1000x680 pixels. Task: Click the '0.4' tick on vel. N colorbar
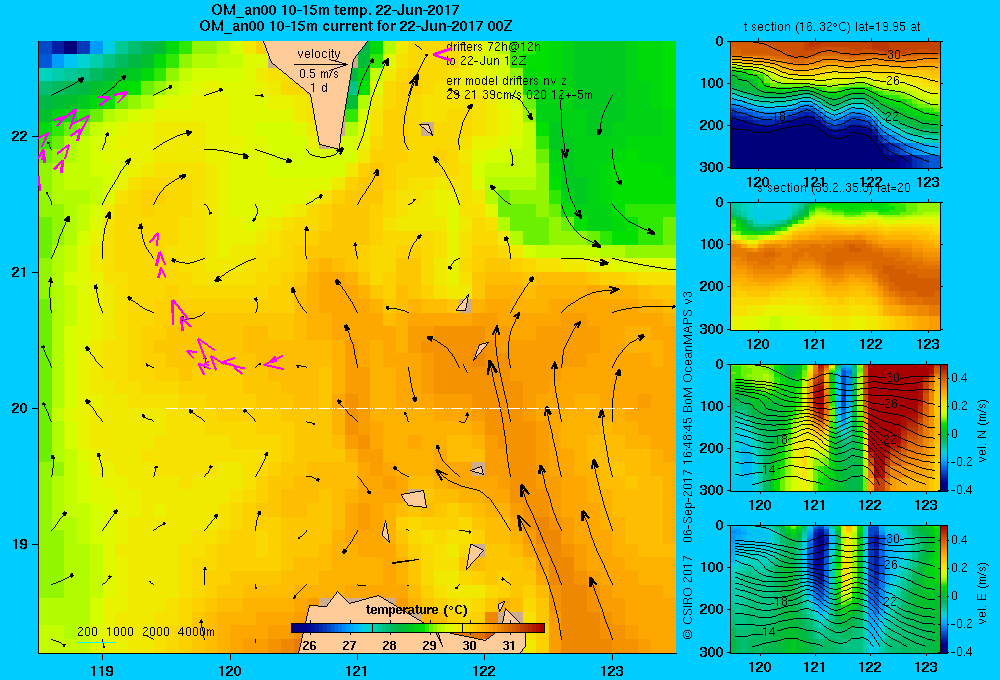click(959, 378)
